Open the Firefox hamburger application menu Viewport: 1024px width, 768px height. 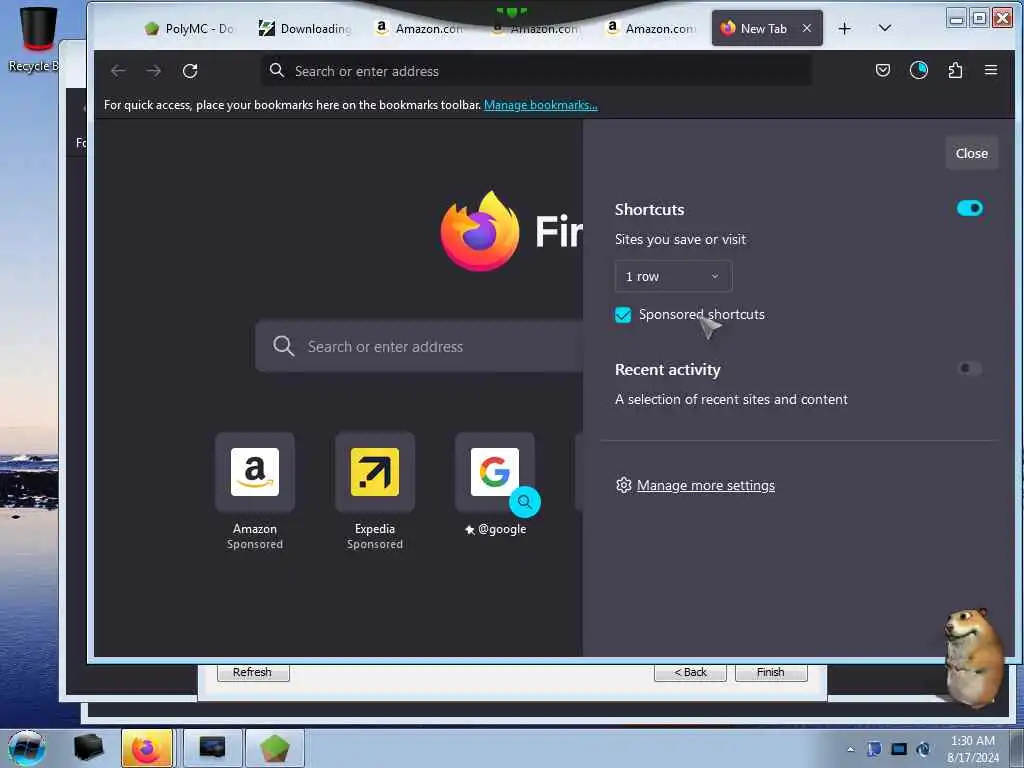991,70
